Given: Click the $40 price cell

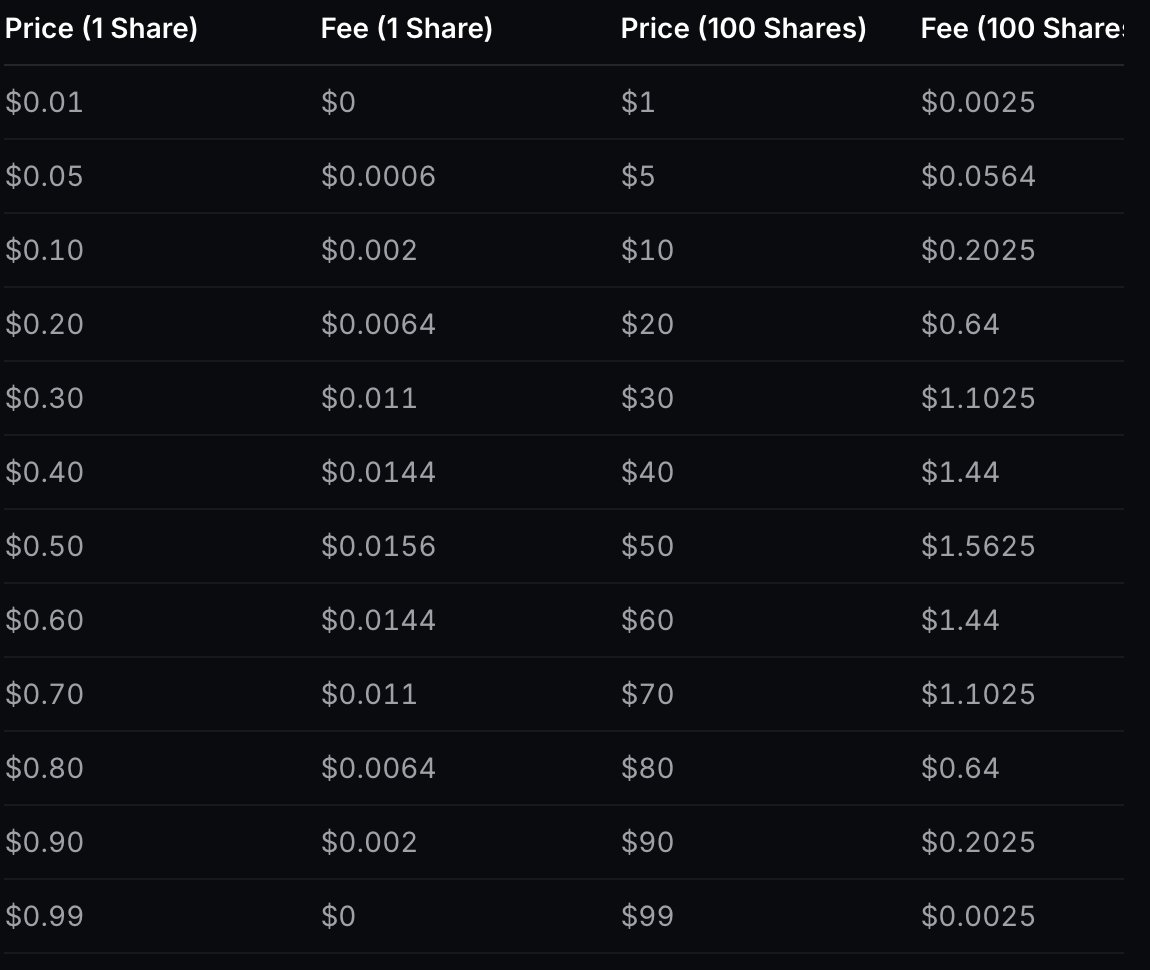Looking at the screenshot, I should coord(647,473).
